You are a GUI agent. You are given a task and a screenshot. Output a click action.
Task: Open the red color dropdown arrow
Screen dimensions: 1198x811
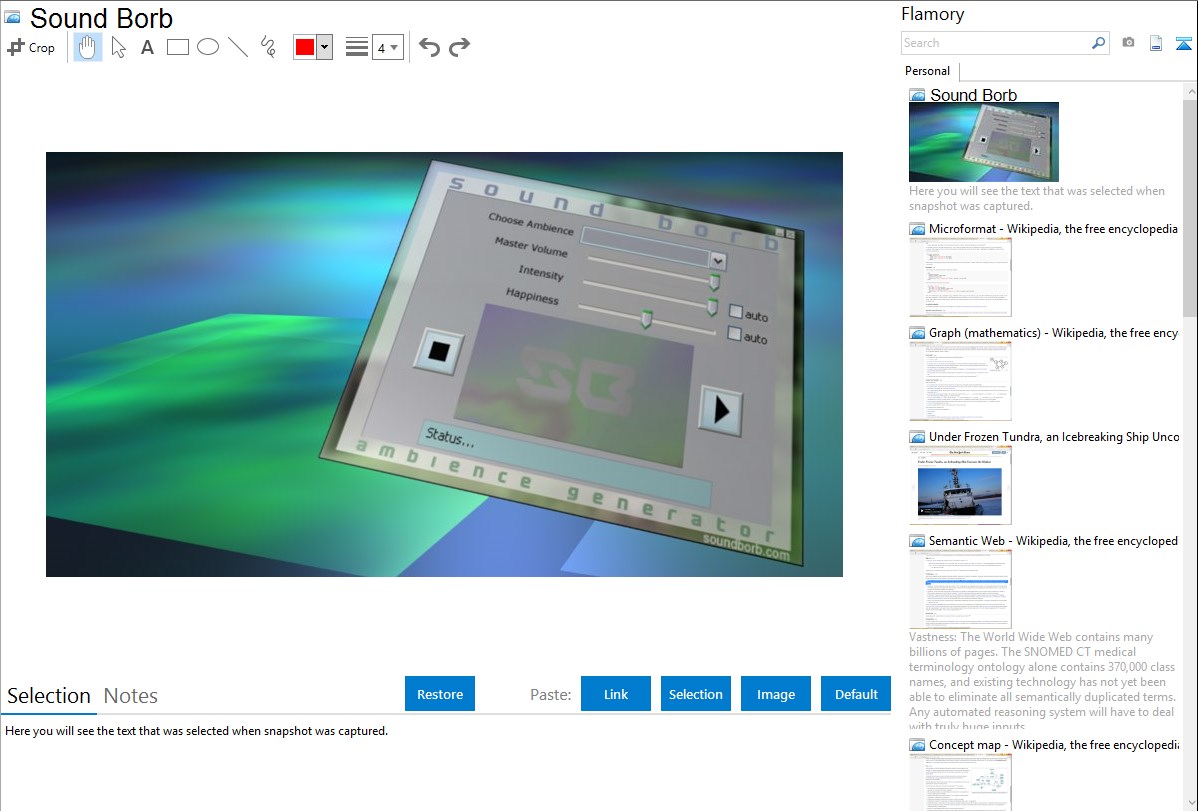(324, 47)
